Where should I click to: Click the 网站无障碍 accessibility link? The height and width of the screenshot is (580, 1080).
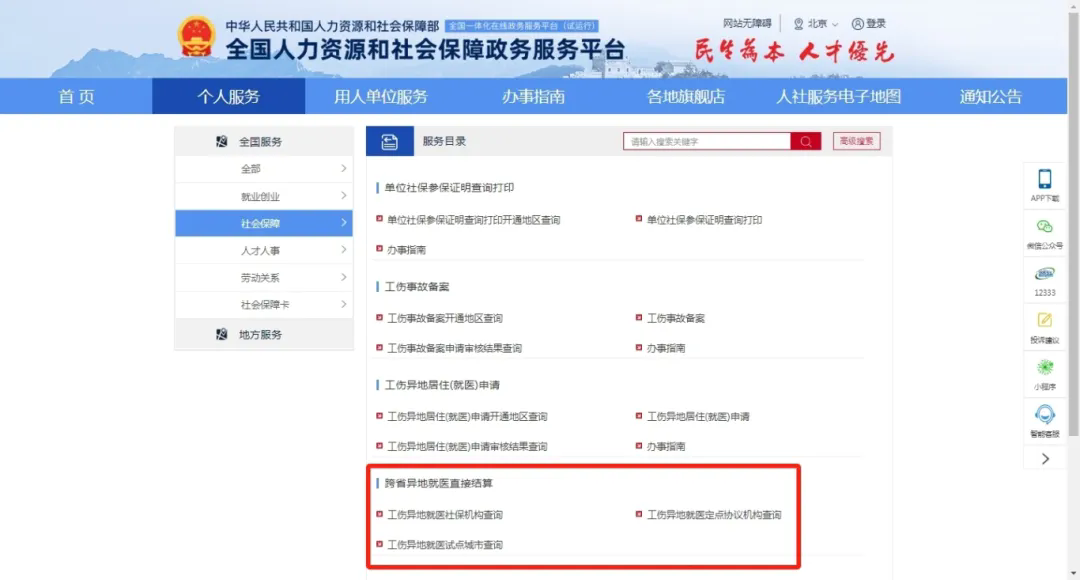[x=747, y=23]
